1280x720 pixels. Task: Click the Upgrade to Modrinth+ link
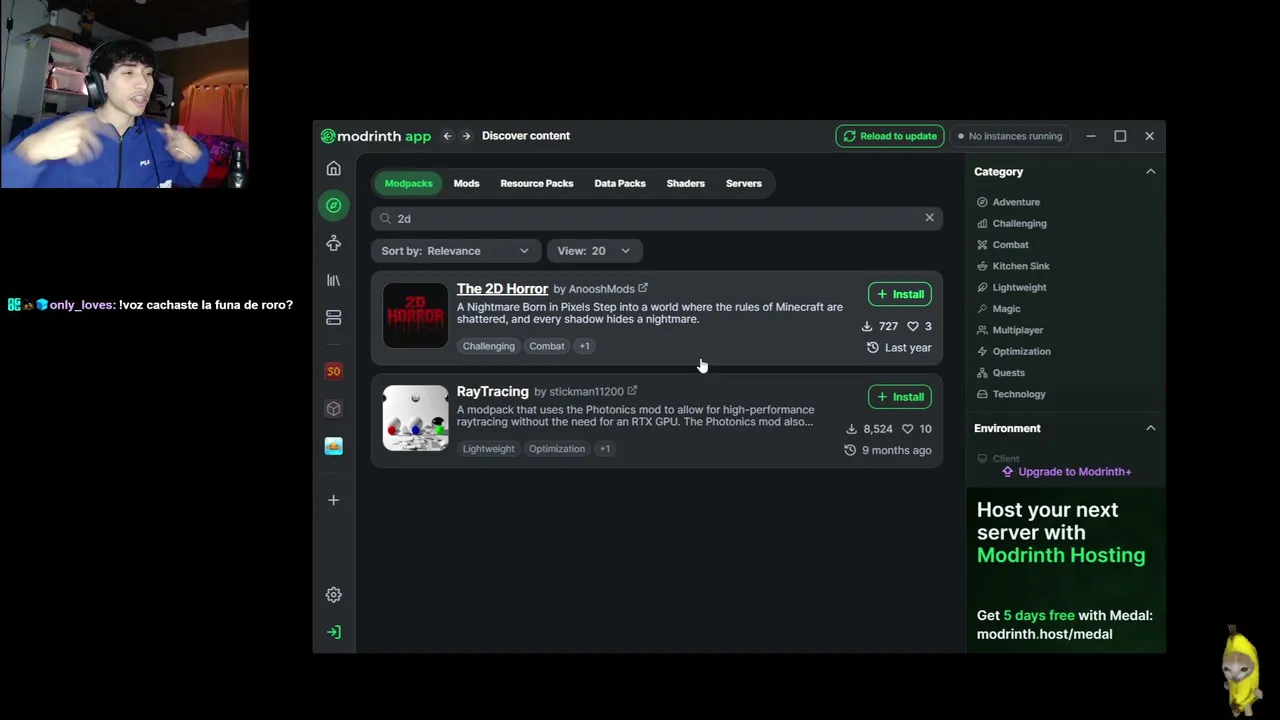[x=1066, y=472]
